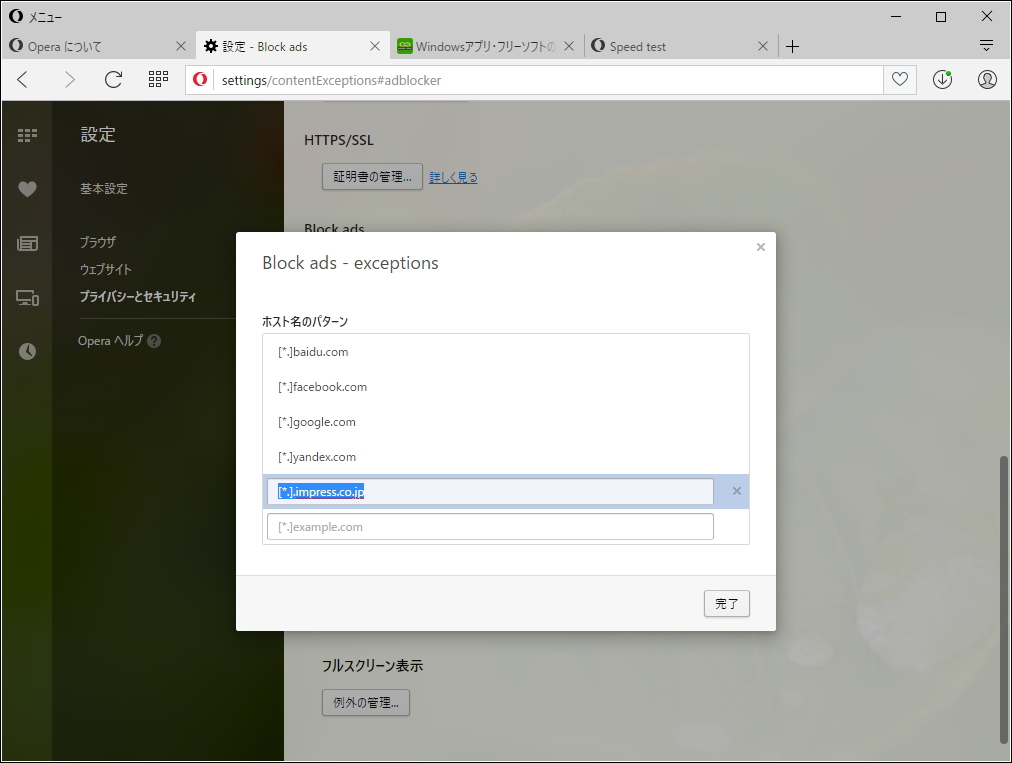The image size is (1012, 763).
Task: Reload the current settings page
Action: [114, 79]
